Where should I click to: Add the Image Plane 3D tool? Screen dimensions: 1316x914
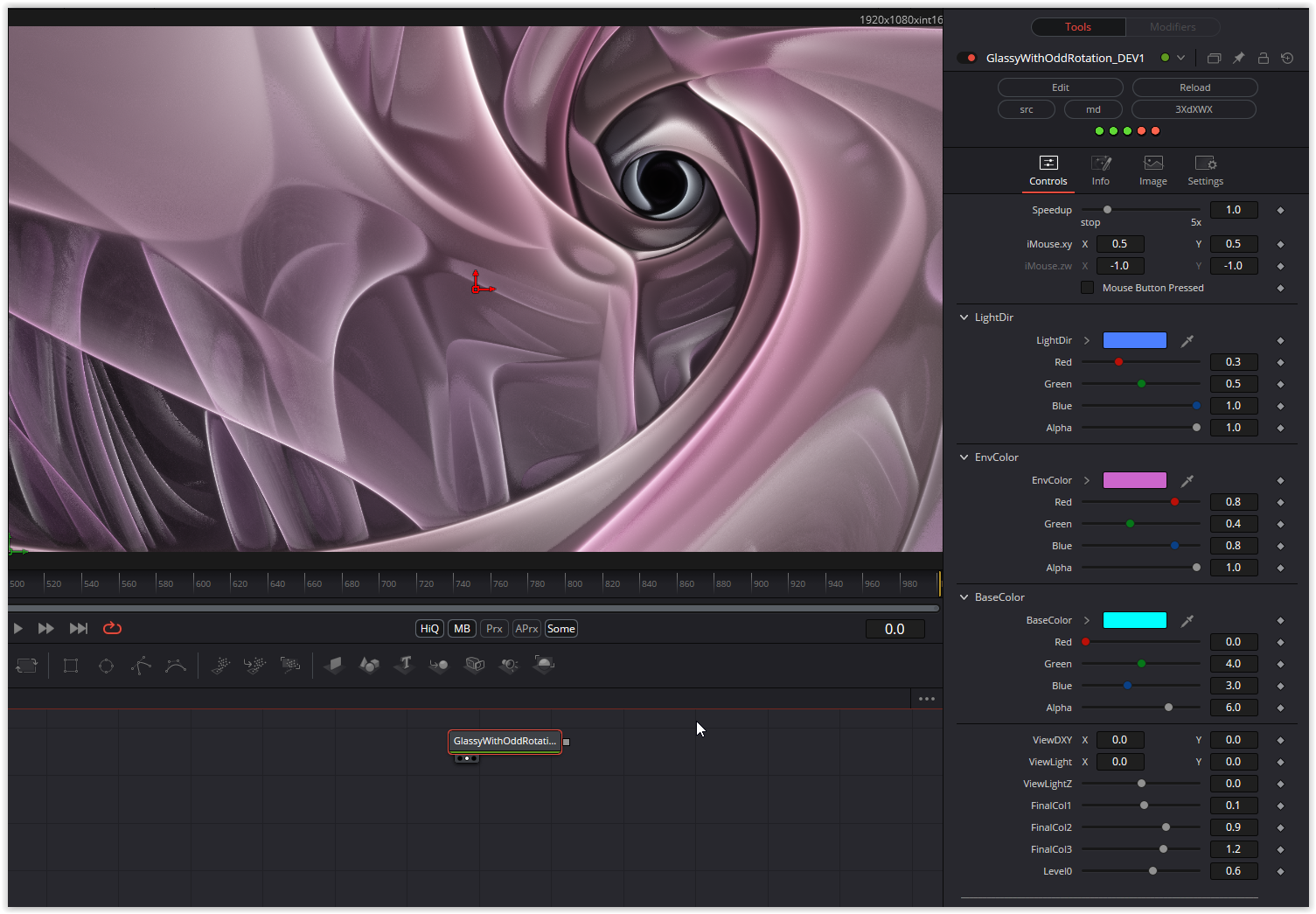334,666
